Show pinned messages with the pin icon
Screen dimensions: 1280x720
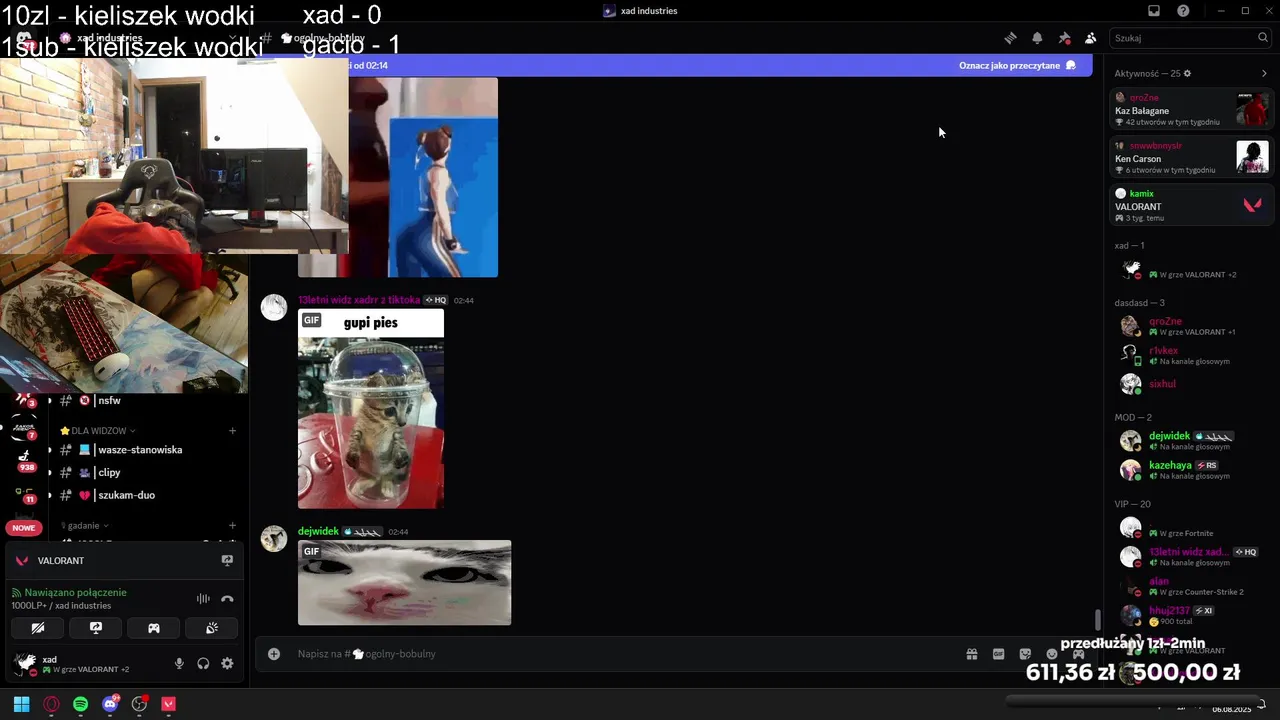click(x=1064, y=38)
